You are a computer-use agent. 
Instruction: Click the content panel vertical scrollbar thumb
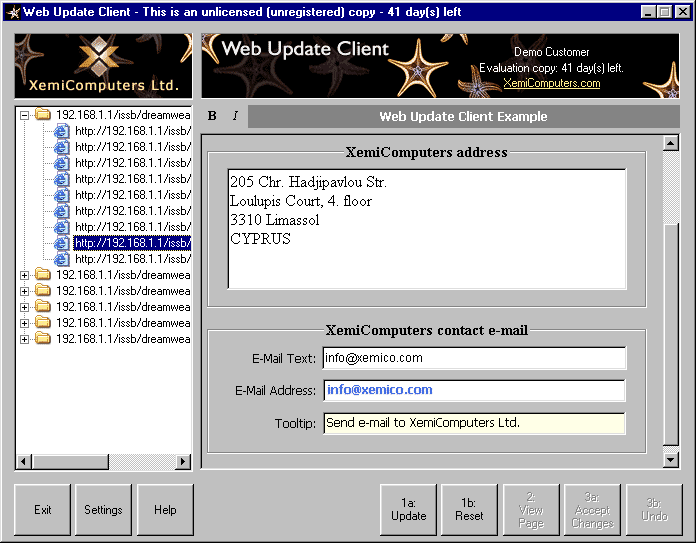coord(671,334)
